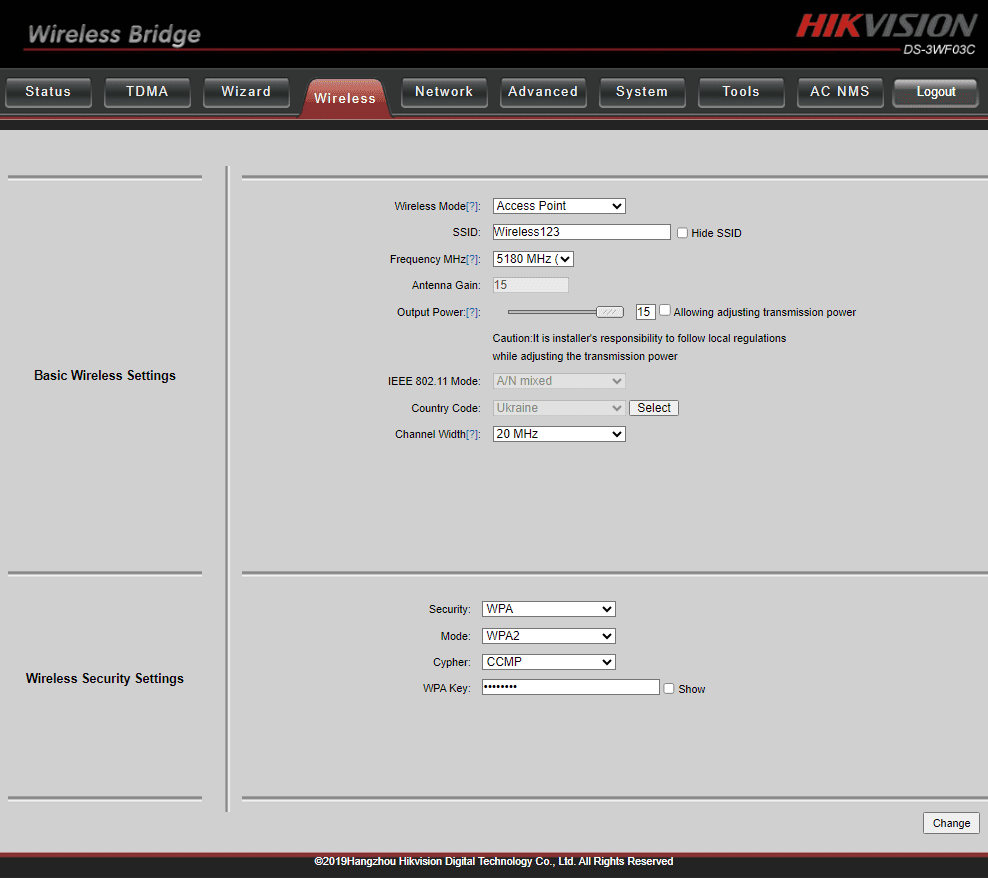
Task: Open the Channel Width dropdown
Action: coord(559,434)
